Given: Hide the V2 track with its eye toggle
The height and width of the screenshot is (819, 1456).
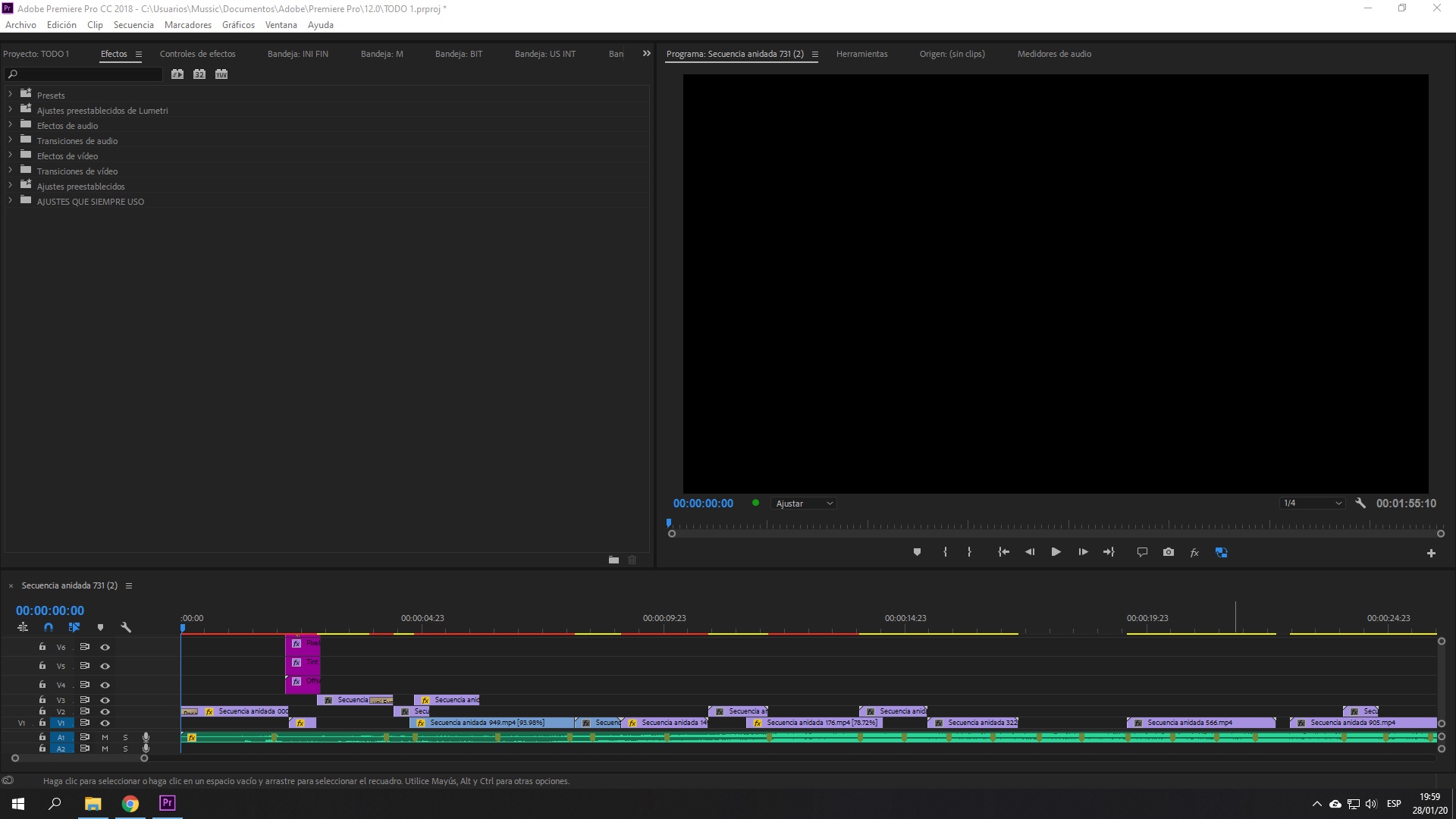Looking at the screenshot, I should (x=105, y=711).
